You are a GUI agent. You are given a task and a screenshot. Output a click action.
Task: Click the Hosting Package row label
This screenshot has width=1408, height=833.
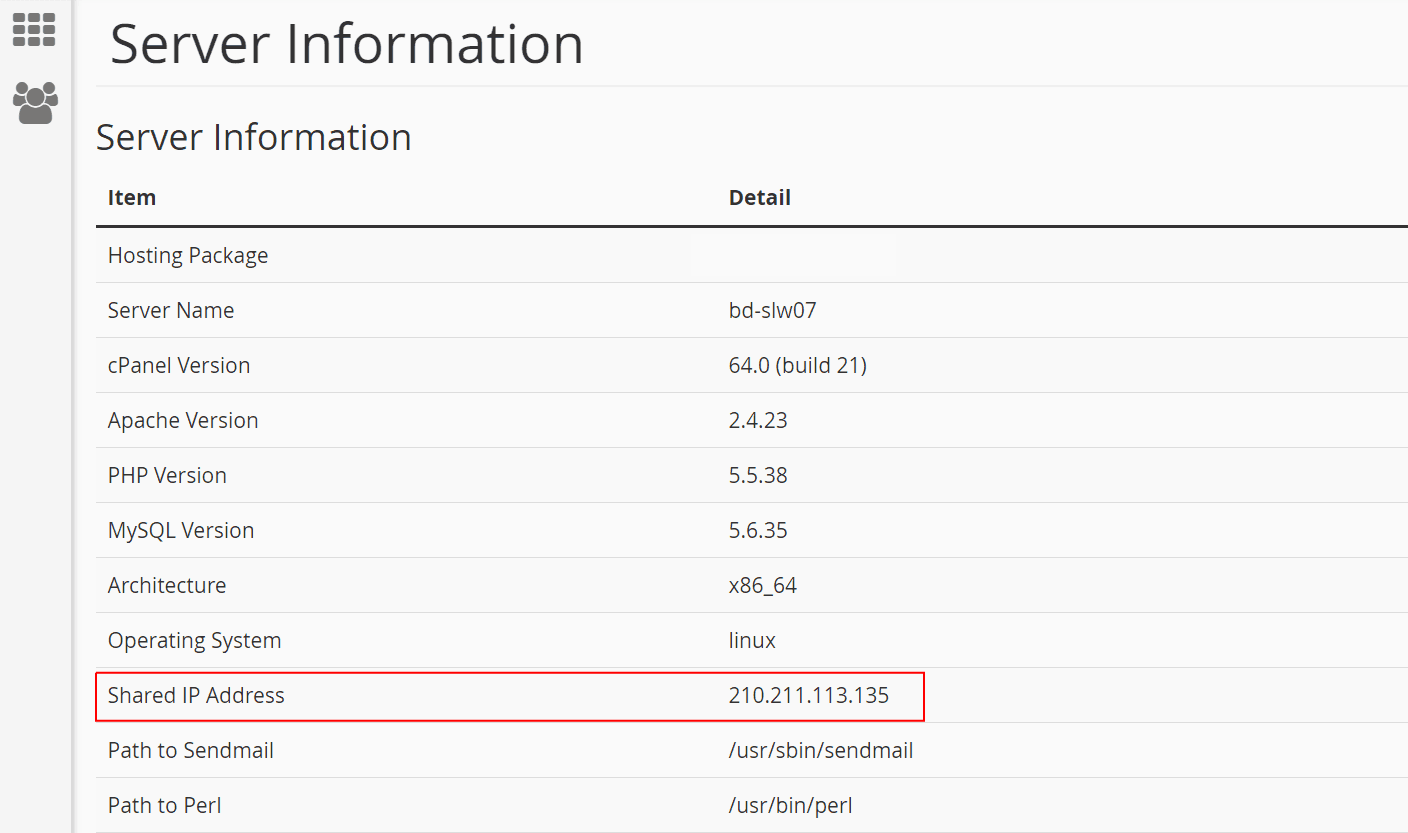[x=188, y=255]
